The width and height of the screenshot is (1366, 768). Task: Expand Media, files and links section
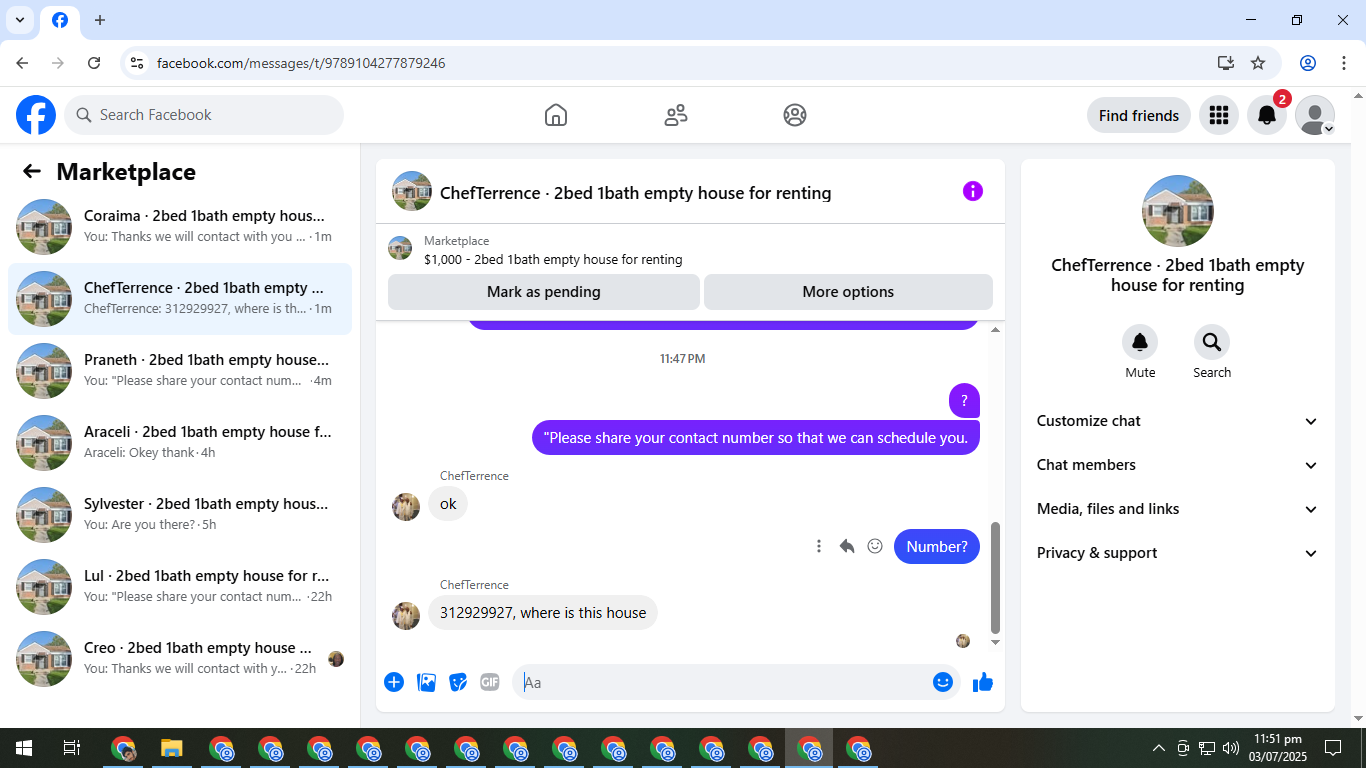tap(1177, 509)
